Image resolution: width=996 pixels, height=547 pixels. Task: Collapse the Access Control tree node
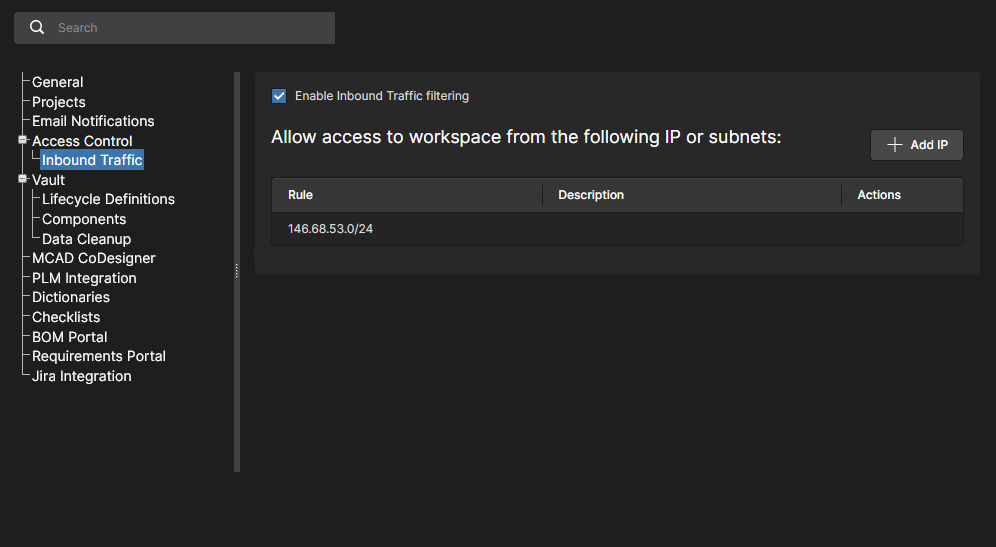[x=22, y=141]
